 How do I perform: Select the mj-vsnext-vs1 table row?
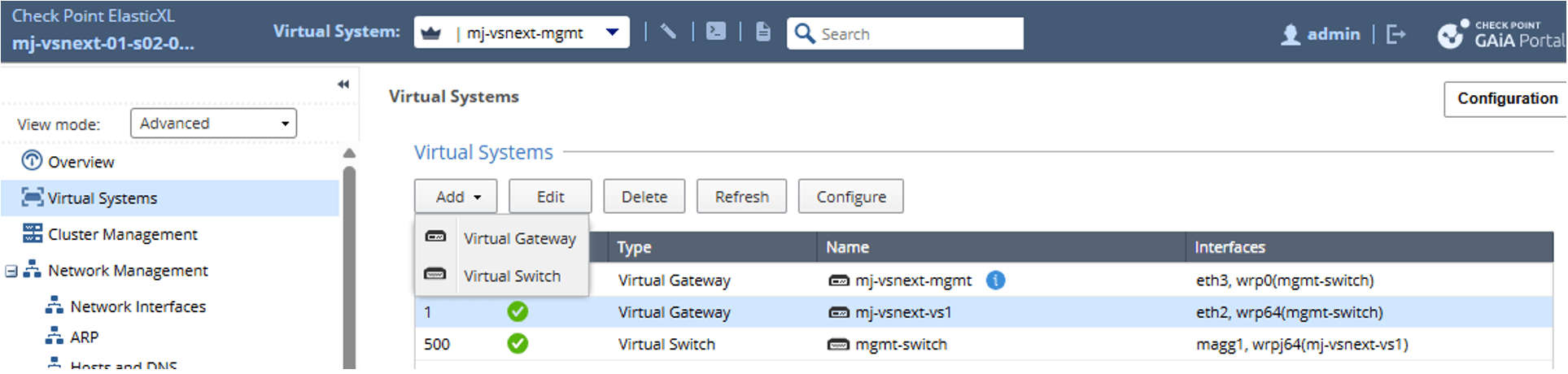(902, 312)
